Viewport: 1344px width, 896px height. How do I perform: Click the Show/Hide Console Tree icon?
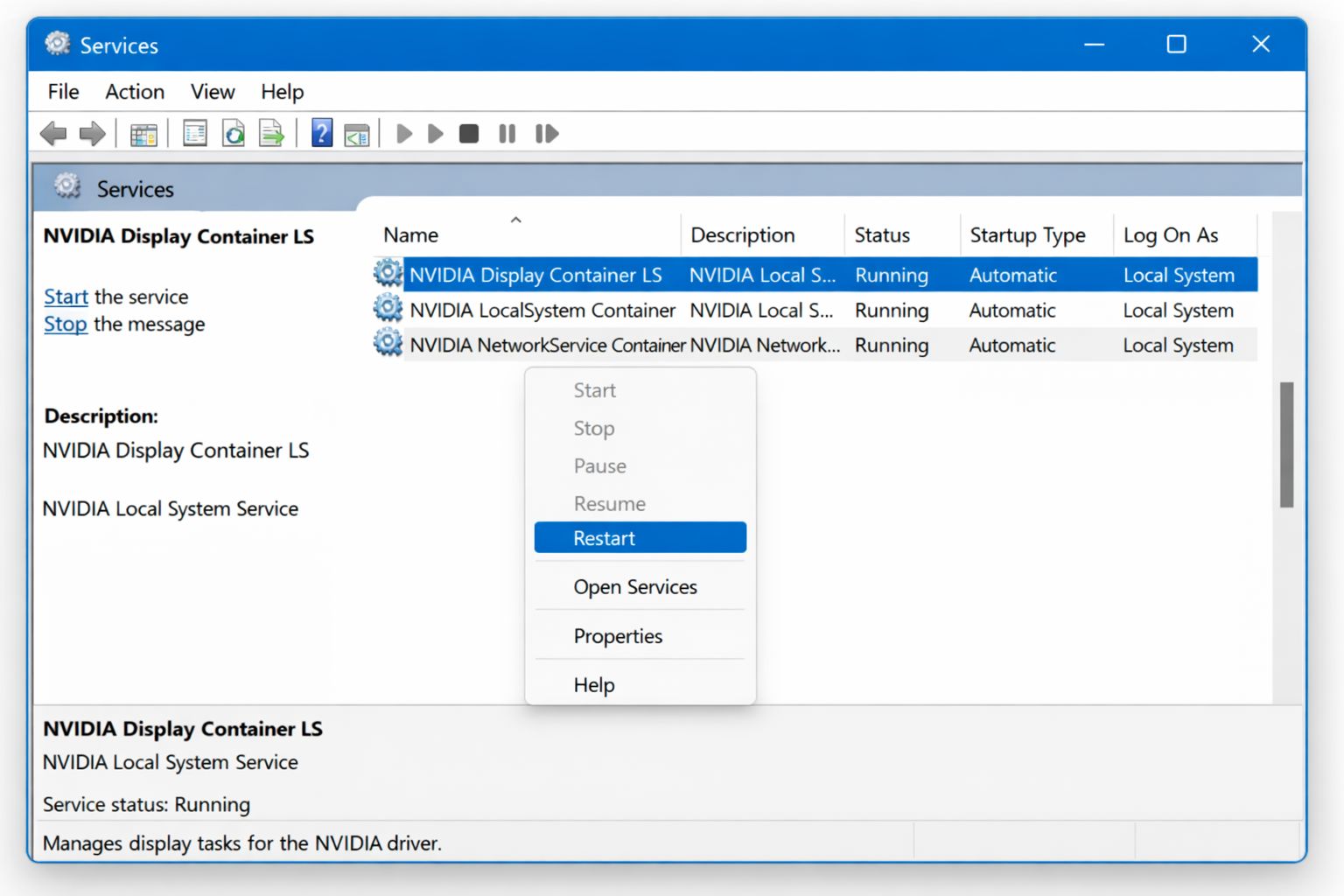[x=143, y=133]
